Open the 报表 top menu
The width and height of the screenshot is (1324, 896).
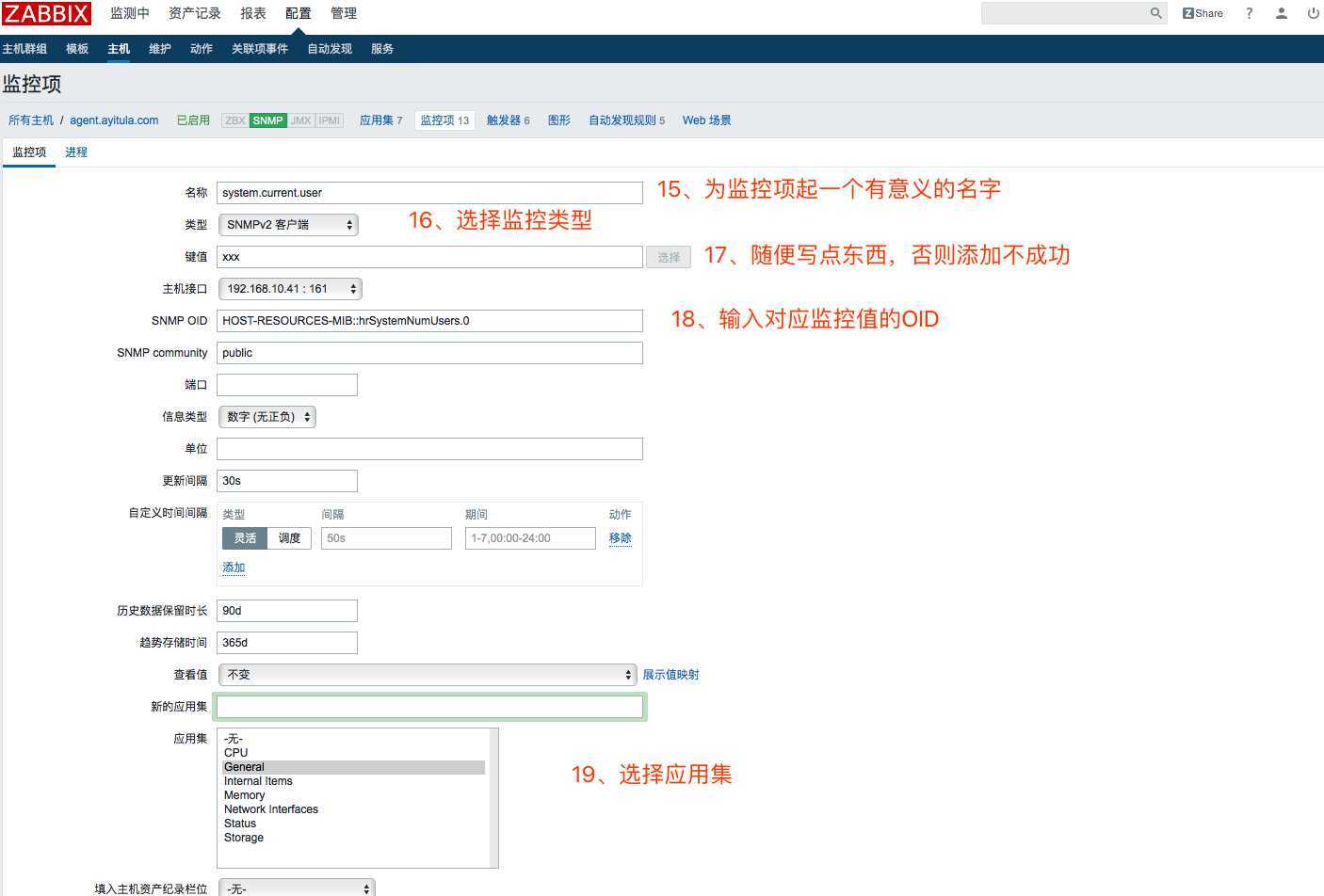click(x=253, y=13)
